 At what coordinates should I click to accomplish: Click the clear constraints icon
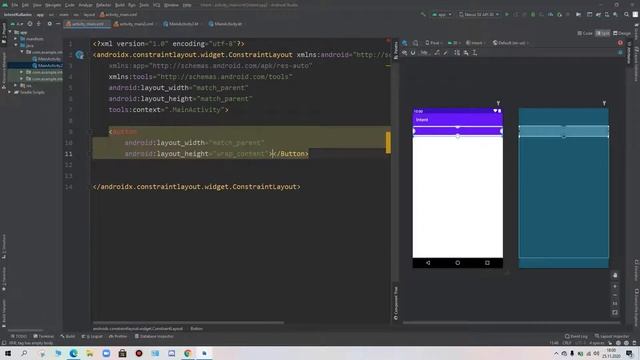tap(437, 53)
